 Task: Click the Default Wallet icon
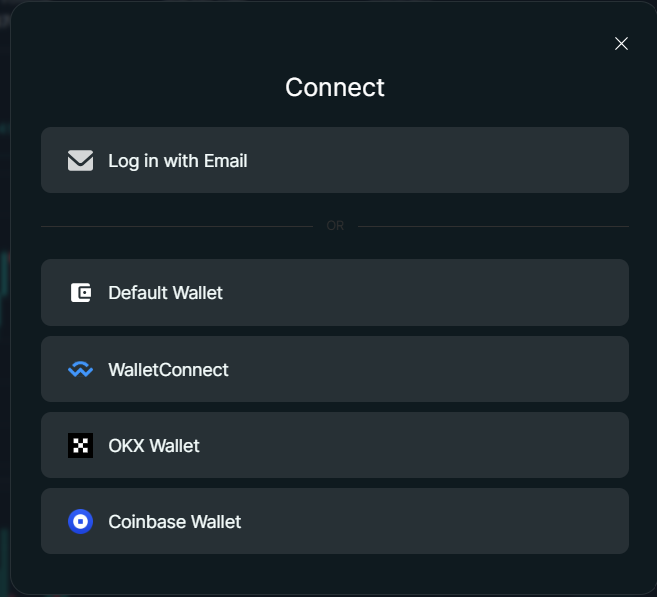[80, 293]
